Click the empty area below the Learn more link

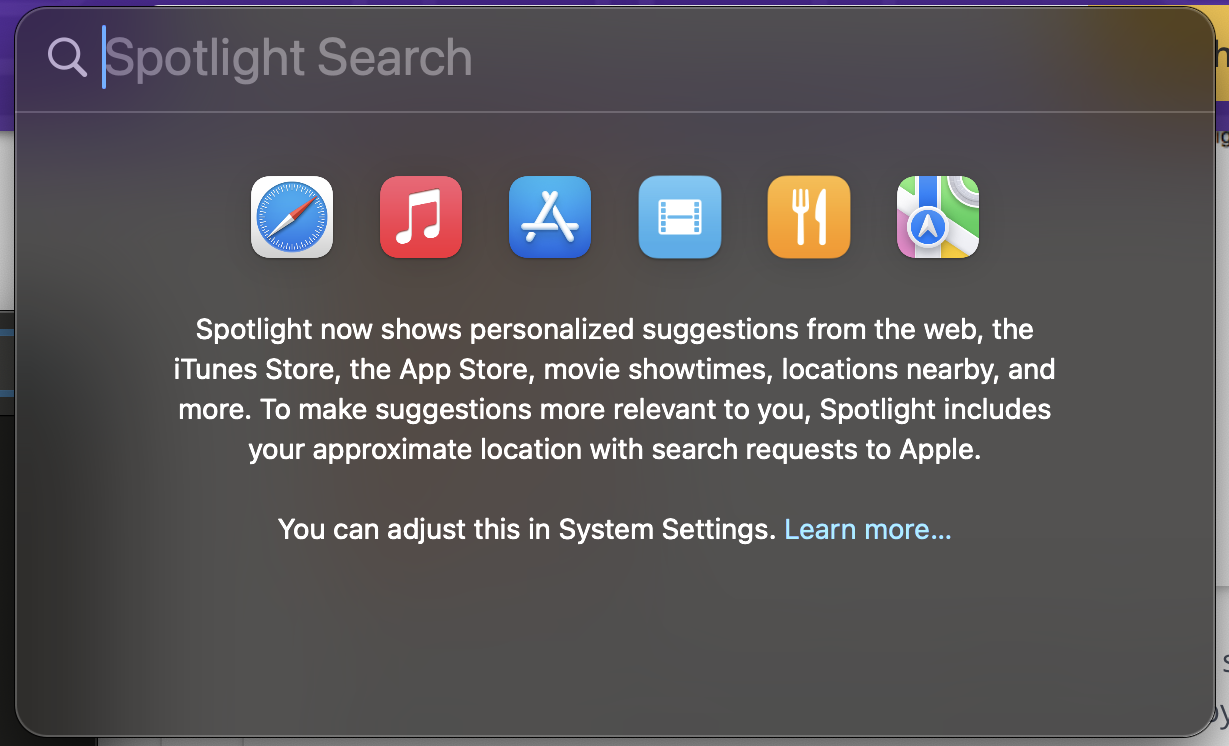coord(614,640)
